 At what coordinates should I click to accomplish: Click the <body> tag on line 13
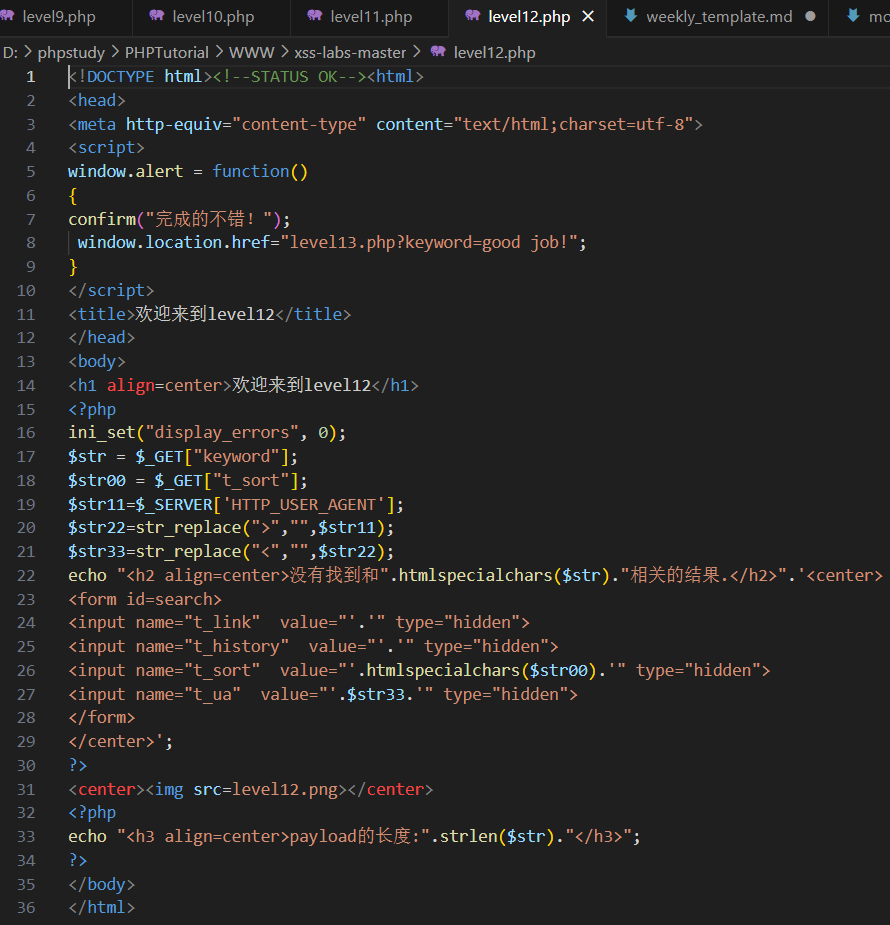pos(97,361)
